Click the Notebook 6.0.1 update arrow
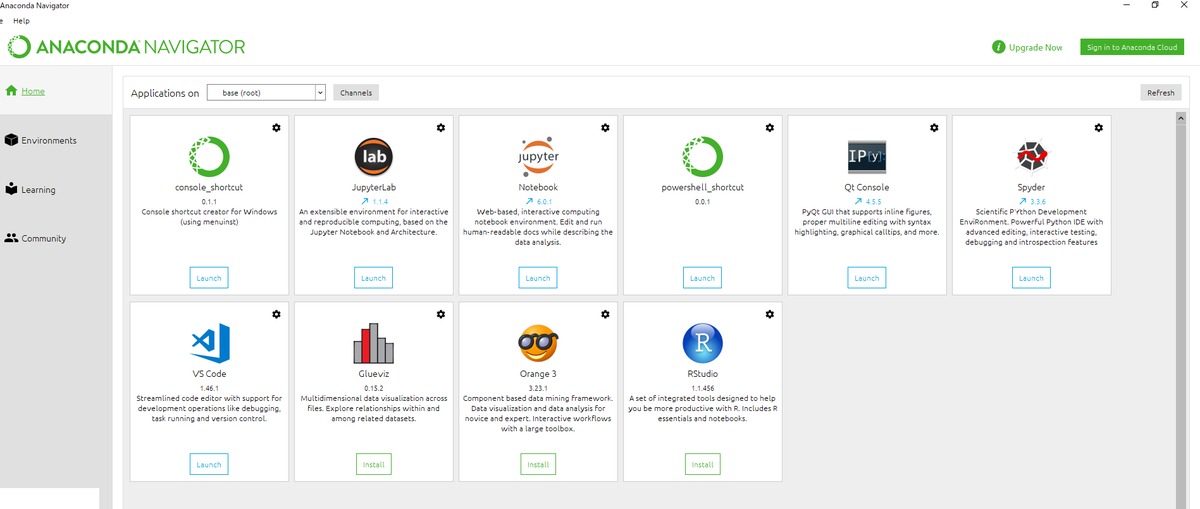Viewport: 1200px width, 509px height. 529,202
